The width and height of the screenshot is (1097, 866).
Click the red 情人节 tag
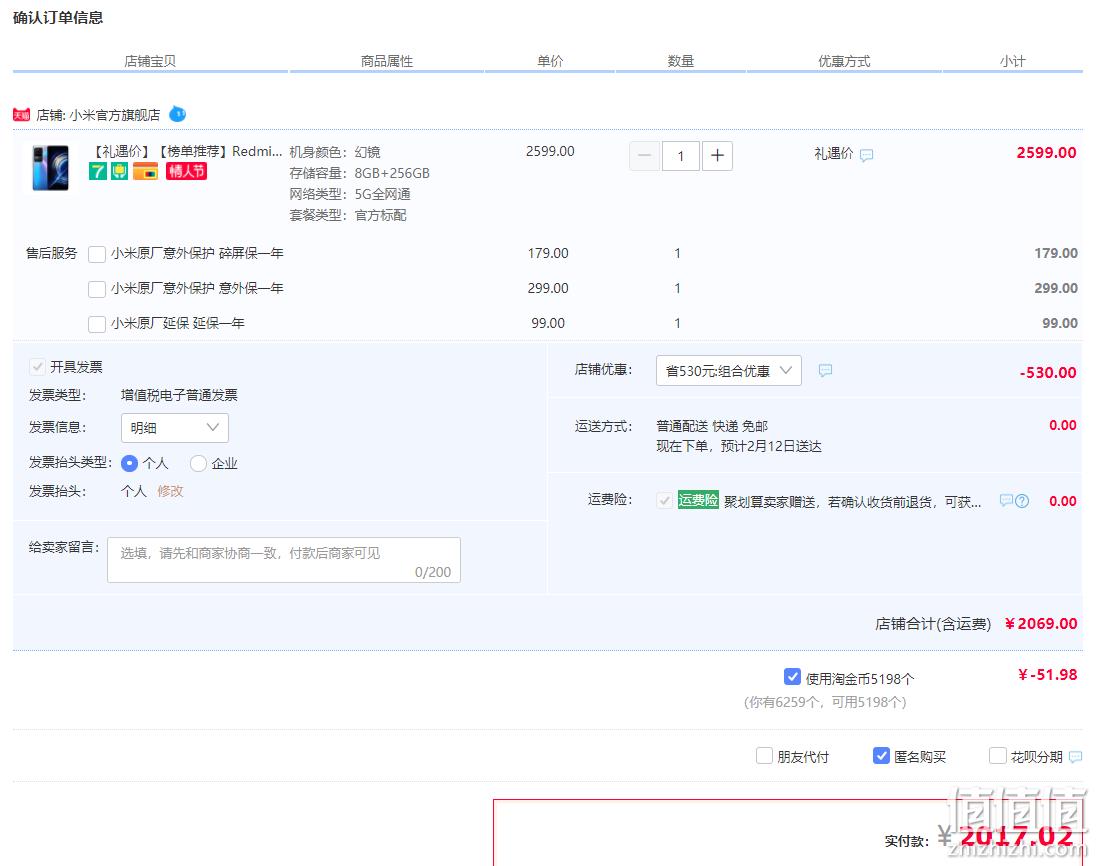186,171
